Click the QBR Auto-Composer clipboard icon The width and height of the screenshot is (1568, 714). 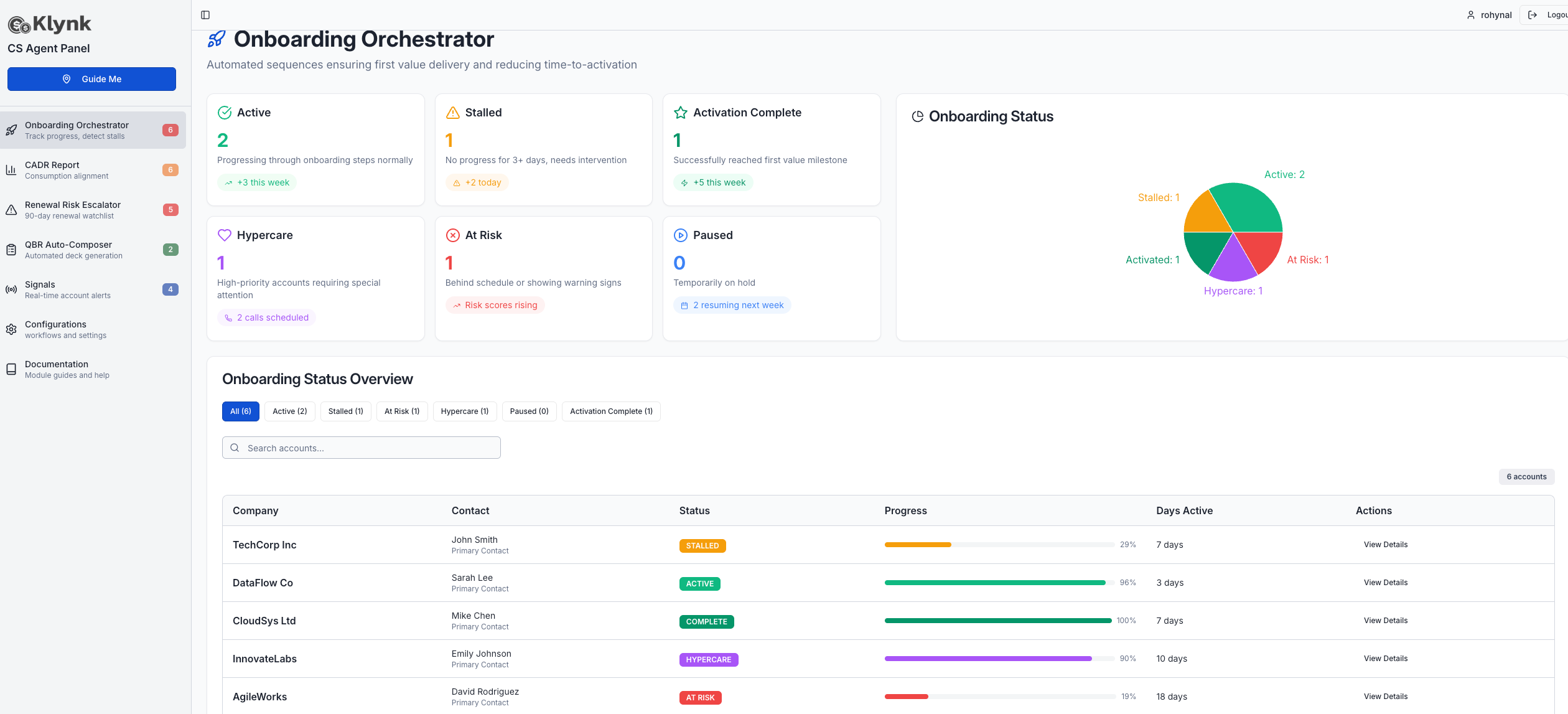(11, 250)
